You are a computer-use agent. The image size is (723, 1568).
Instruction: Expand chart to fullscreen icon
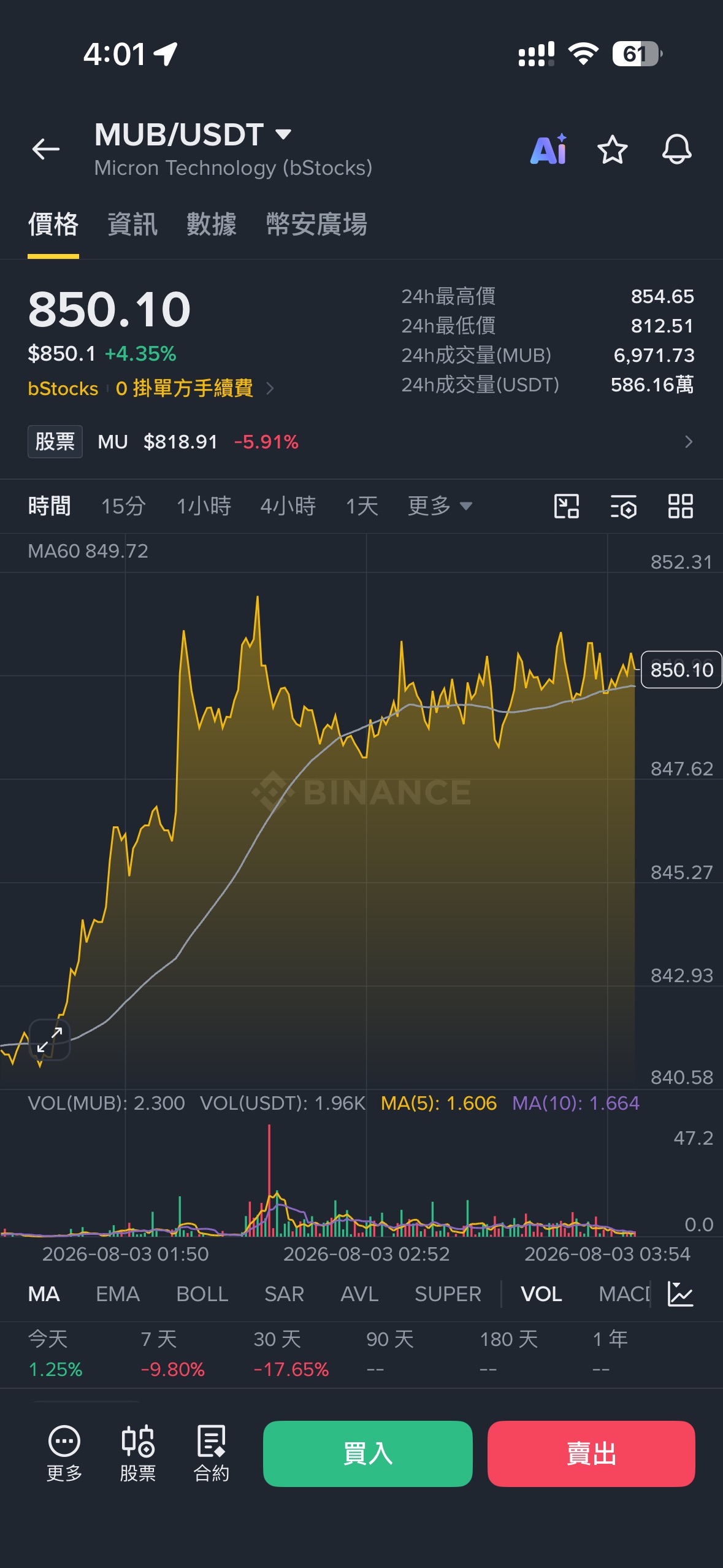click(x=50, y=1039)
